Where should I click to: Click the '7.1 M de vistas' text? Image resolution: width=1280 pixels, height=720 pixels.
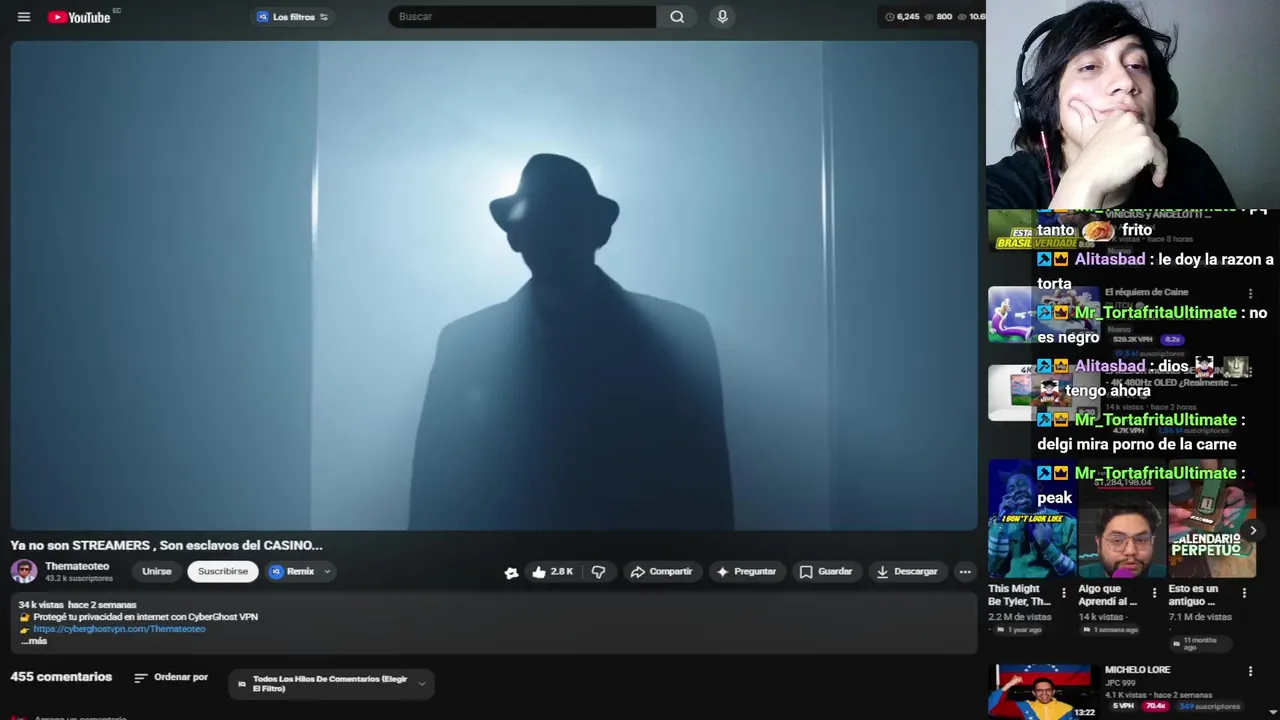[x=1201, y=617]
